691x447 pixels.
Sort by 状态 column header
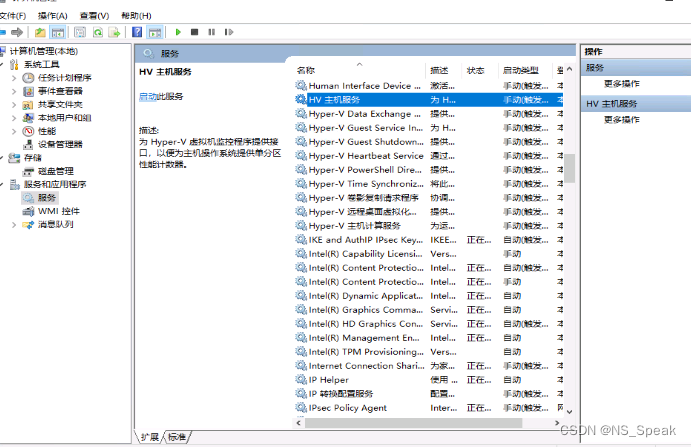(480, 70)
